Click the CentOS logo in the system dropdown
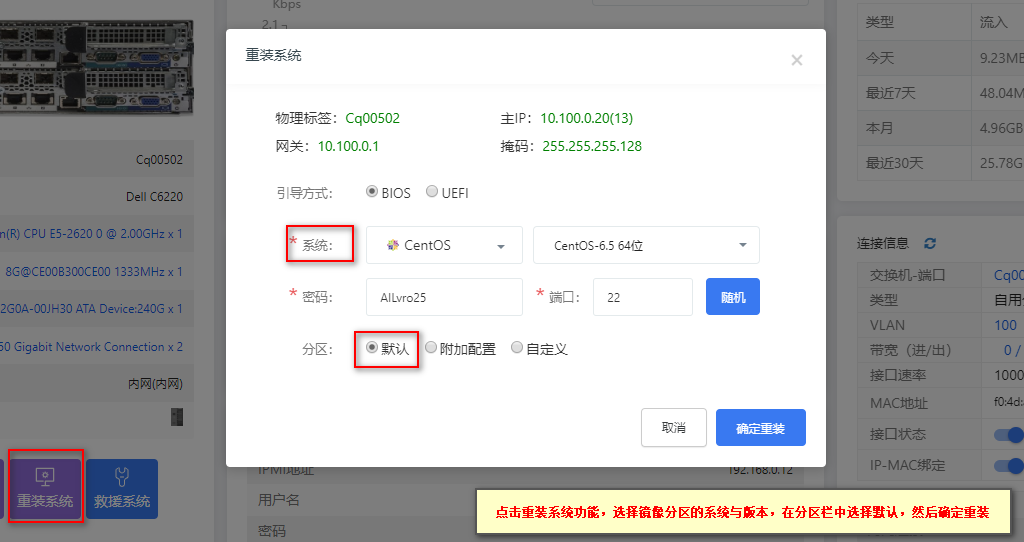Screen dimensions: 1024x542 click(x=392, y=245)
